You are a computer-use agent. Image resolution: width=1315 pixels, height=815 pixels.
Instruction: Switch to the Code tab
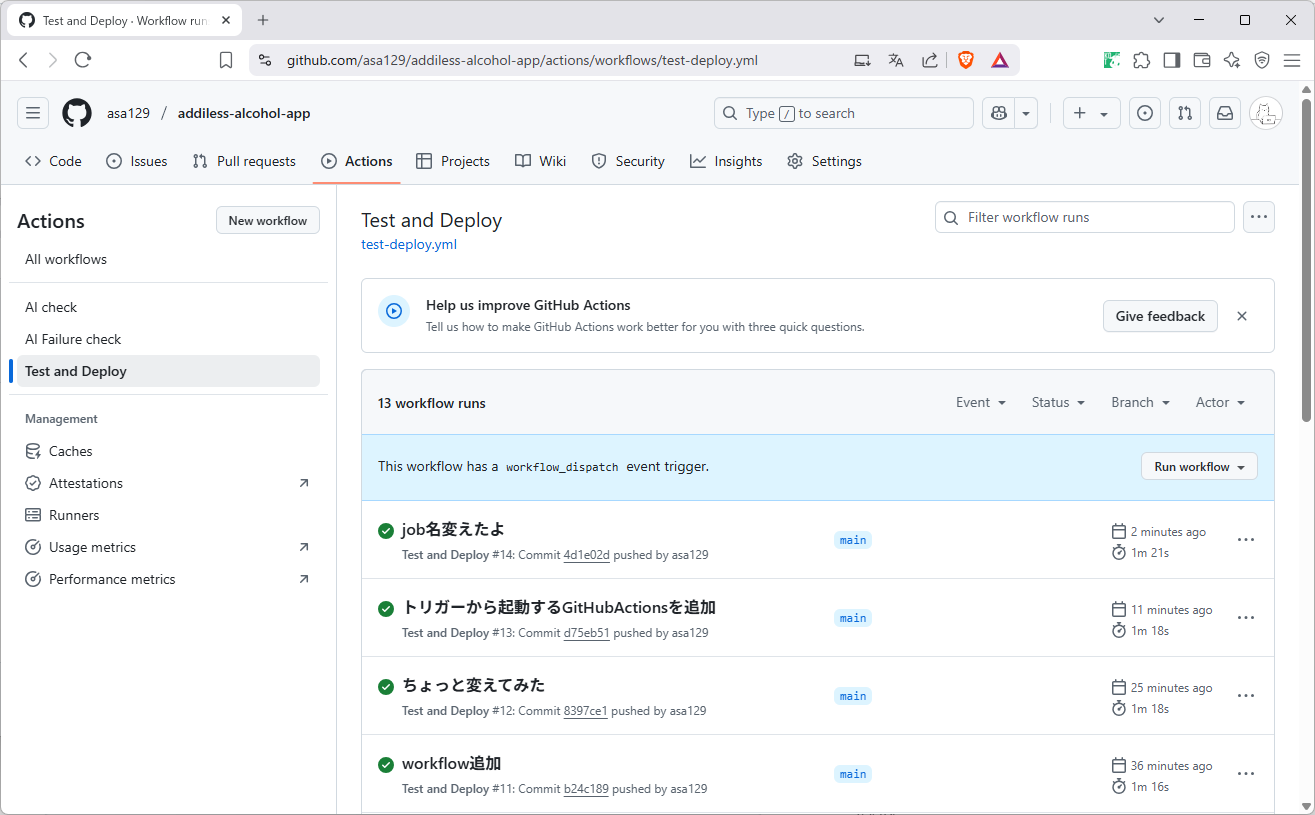coord(54,161)
